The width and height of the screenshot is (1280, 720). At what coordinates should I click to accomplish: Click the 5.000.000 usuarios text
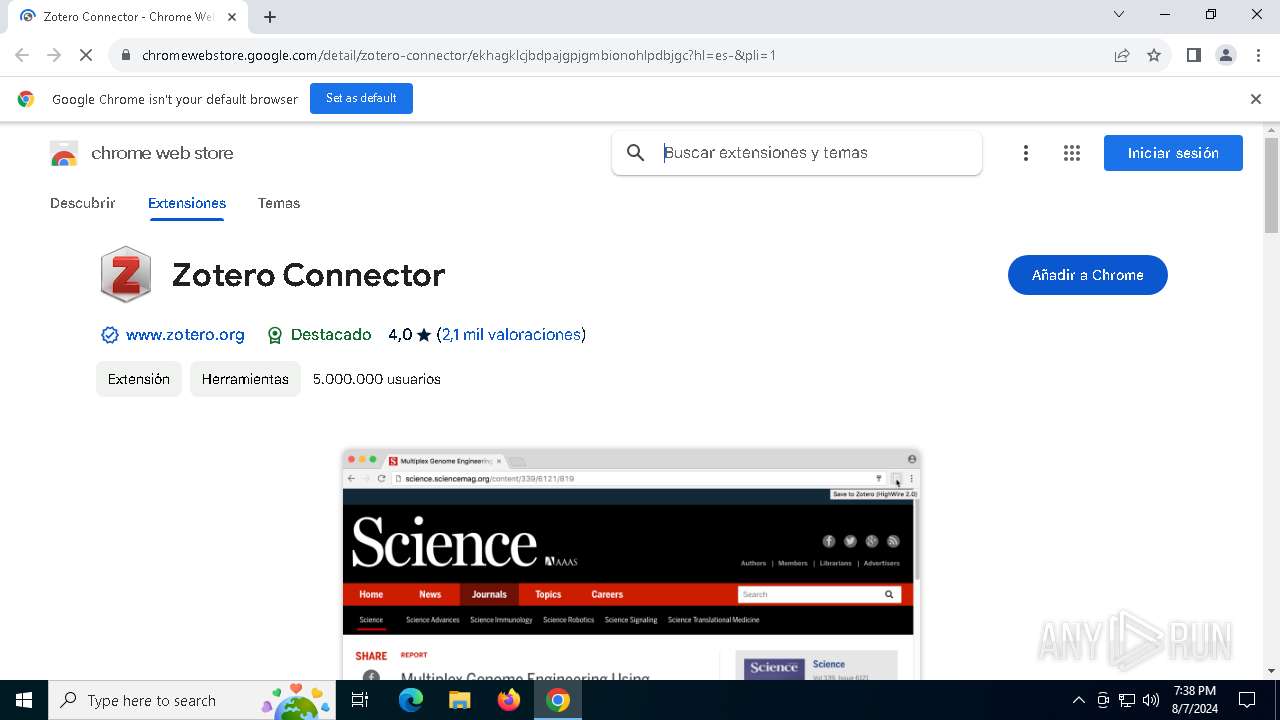tap(376, 379)
